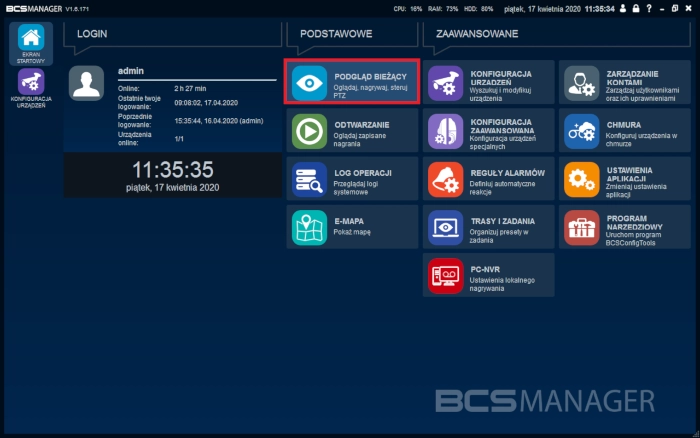Click the 'Ostatnie twoje logowanie:' label
The image size is (700, 438).
(139, 103)
